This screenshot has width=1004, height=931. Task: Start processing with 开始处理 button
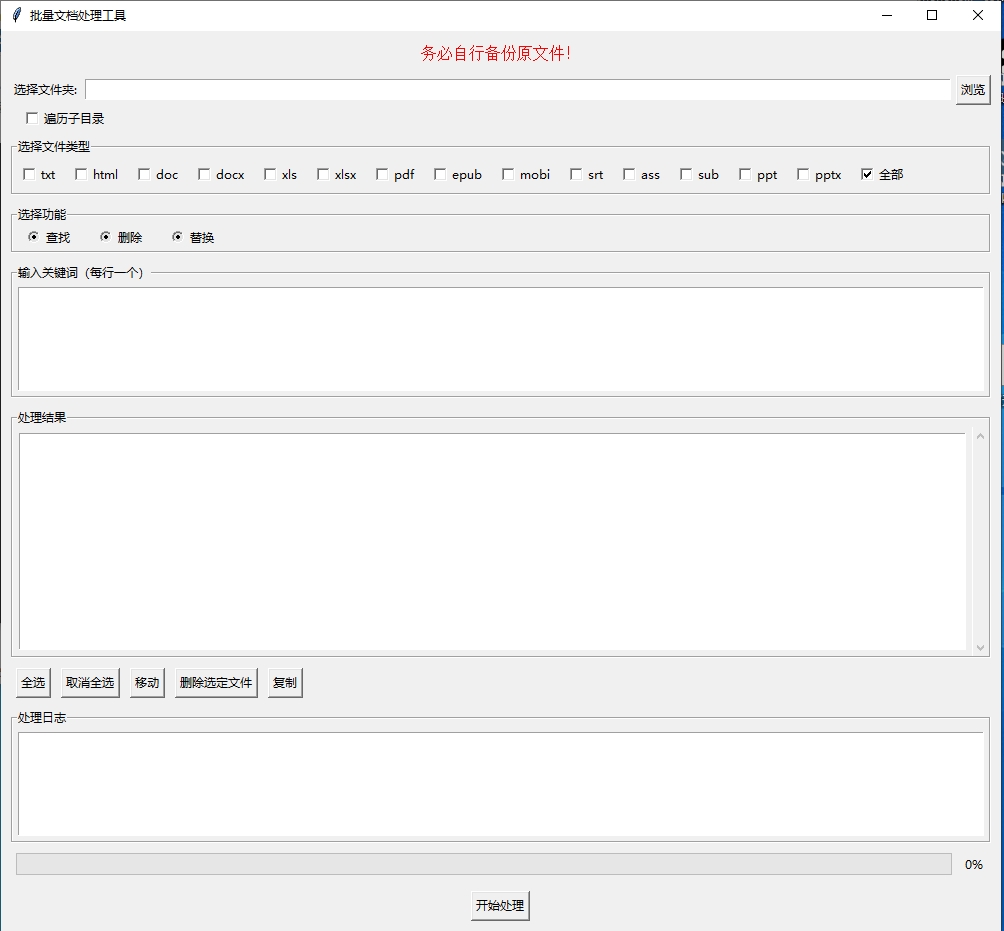coord(500,905)
